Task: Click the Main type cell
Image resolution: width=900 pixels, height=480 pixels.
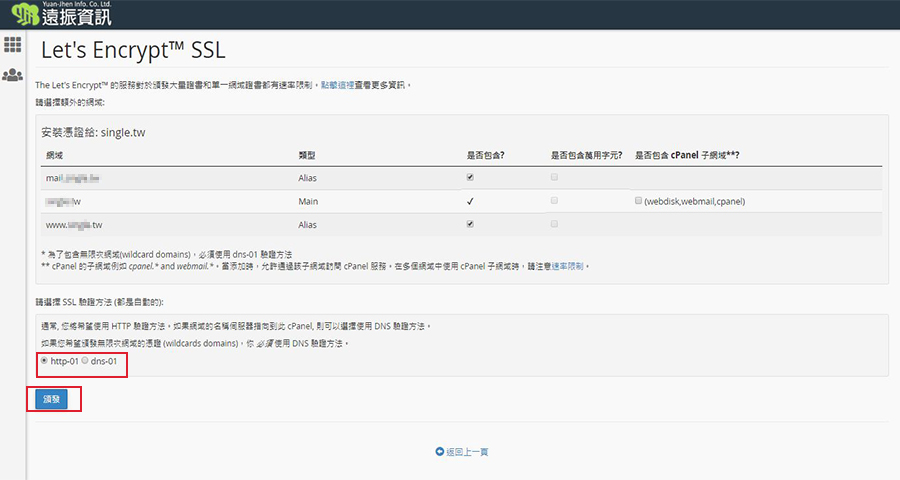Action: click(308, 202)
